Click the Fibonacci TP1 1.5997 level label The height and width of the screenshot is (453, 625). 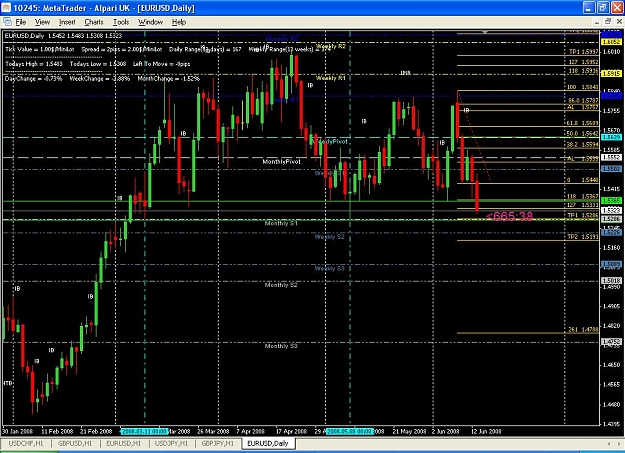pyautogui.click(x=584, y=52)
